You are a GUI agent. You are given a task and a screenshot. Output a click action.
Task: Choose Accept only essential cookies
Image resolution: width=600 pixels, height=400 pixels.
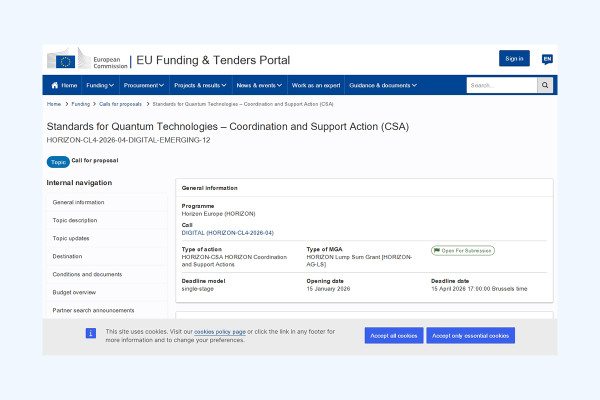pyautogui.click(x=471, y=336)
